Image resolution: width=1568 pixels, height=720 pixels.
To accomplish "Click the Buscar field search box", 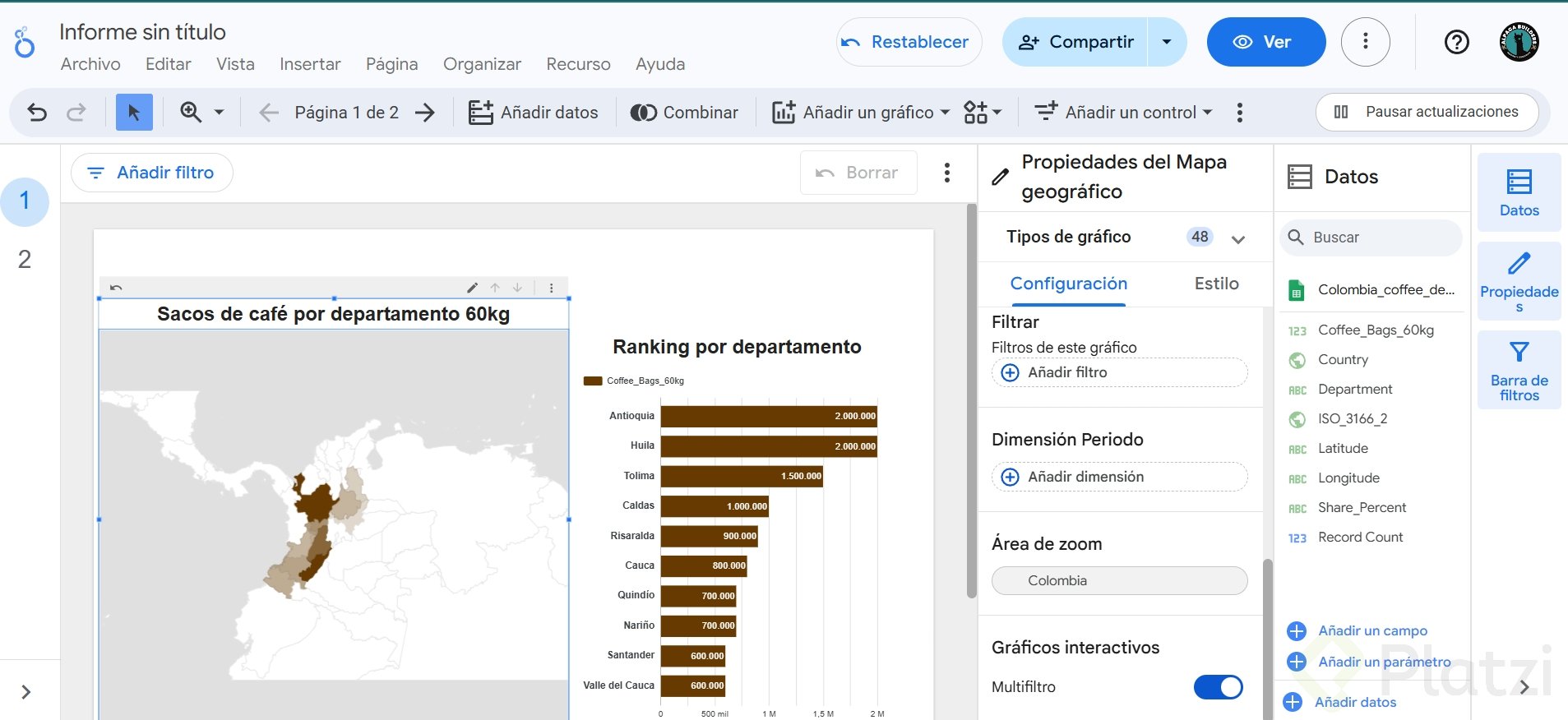I will pyautogui.click(x=1371, y=238).
